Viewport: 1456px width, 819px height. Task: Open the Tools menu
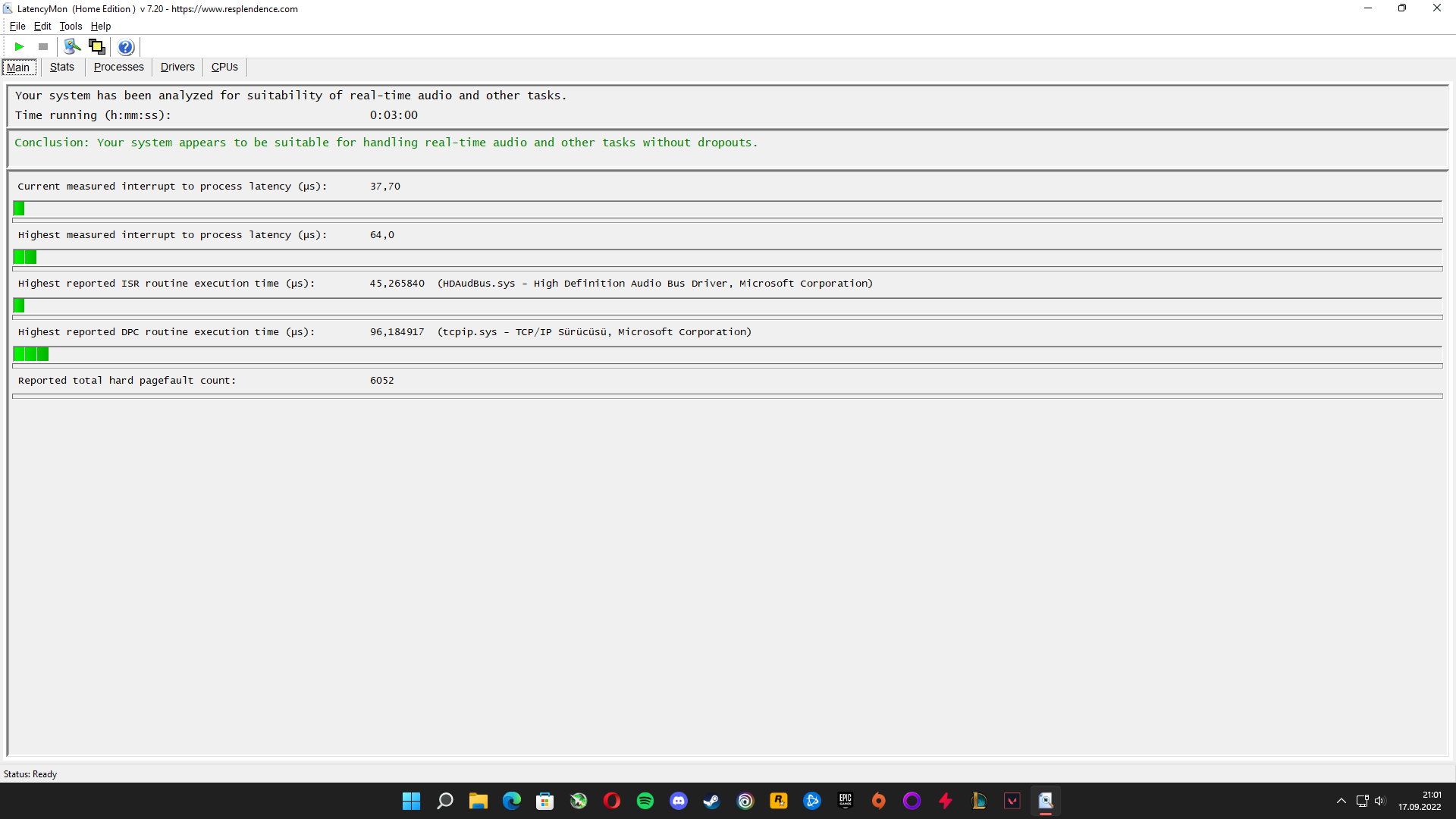click(x=71, y=26)
